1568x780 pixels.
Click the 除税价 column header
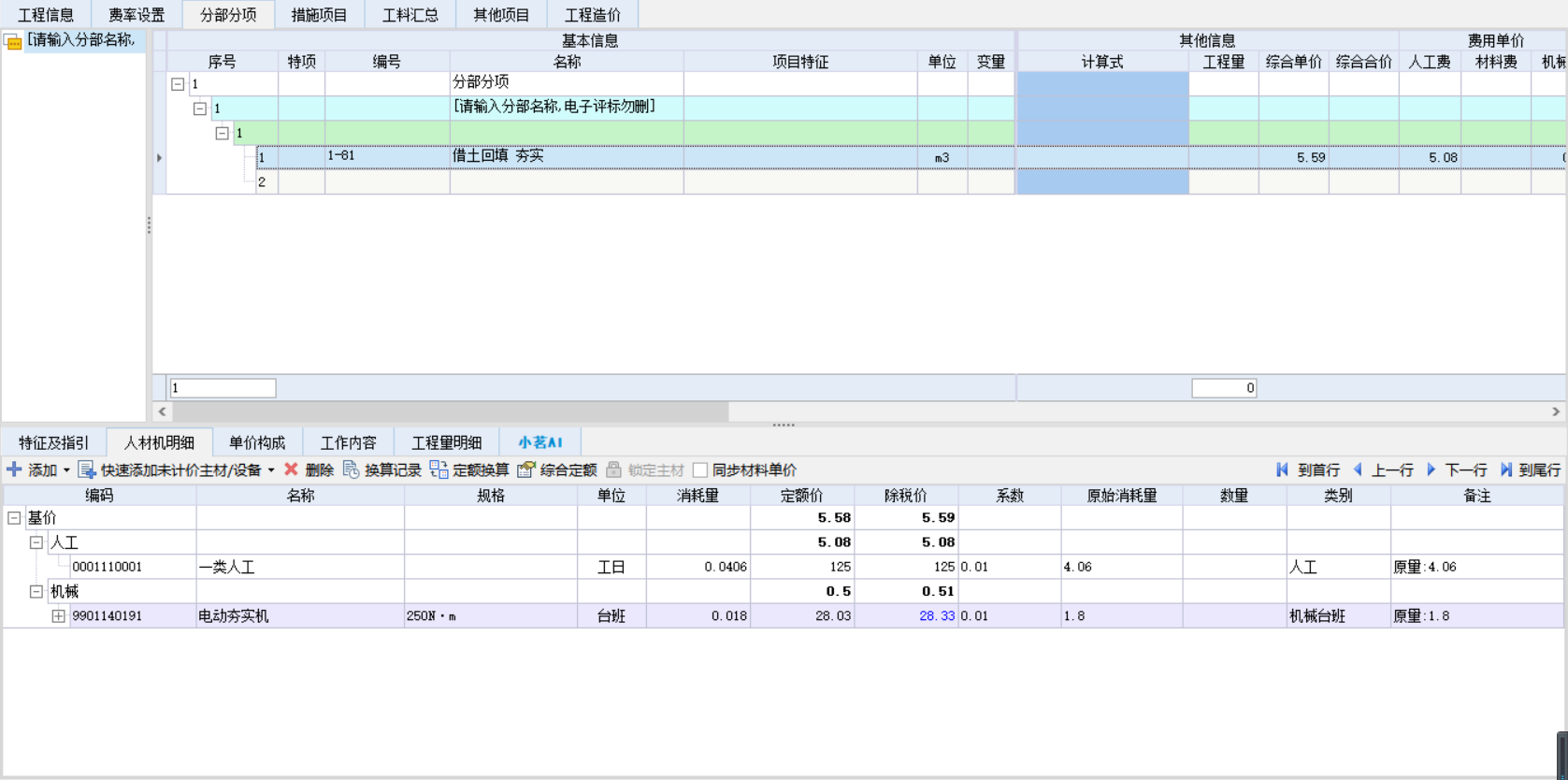(x=906, y=496)
